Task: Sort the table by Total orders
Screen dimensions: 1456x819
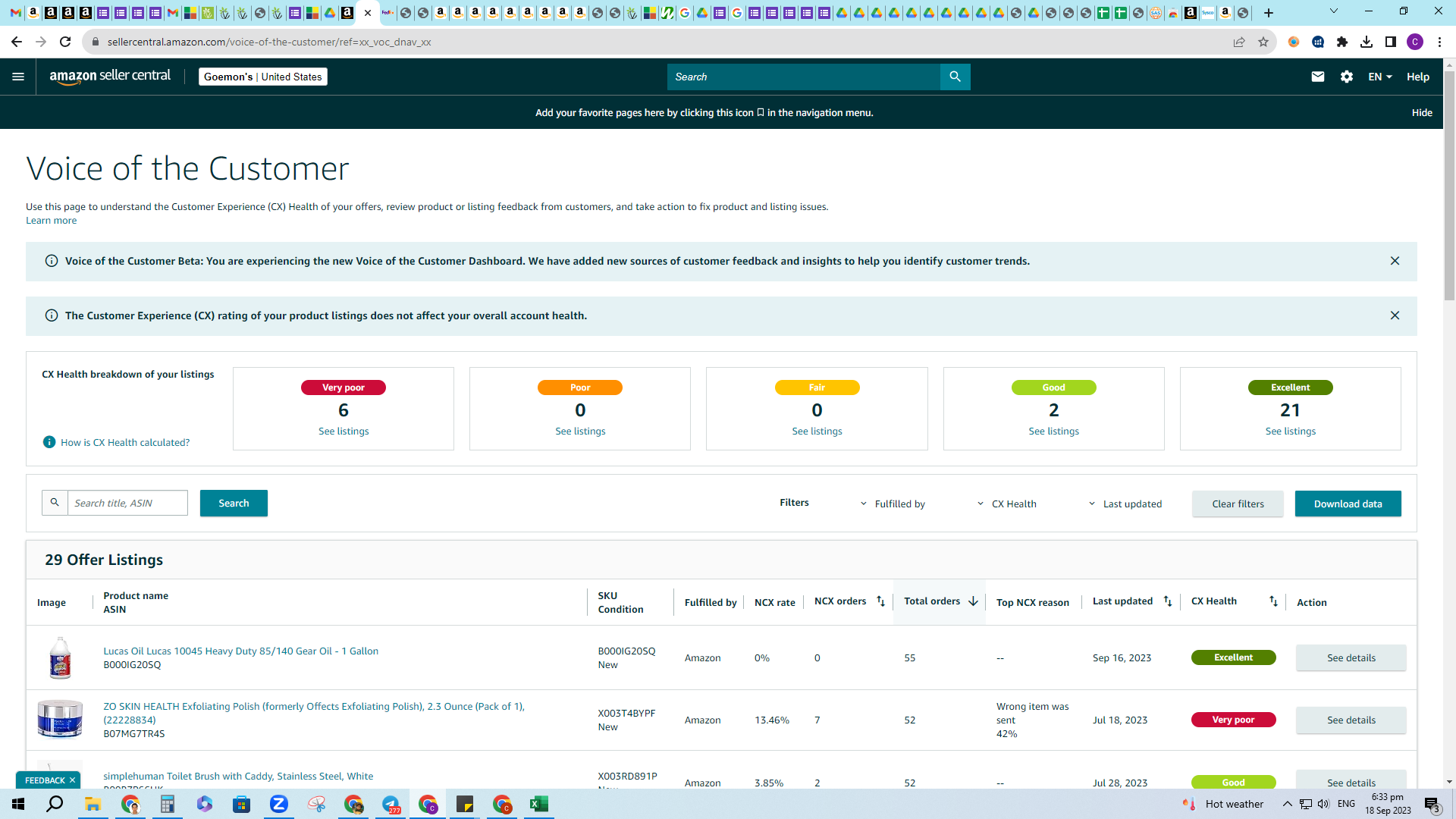Action: 973,601
